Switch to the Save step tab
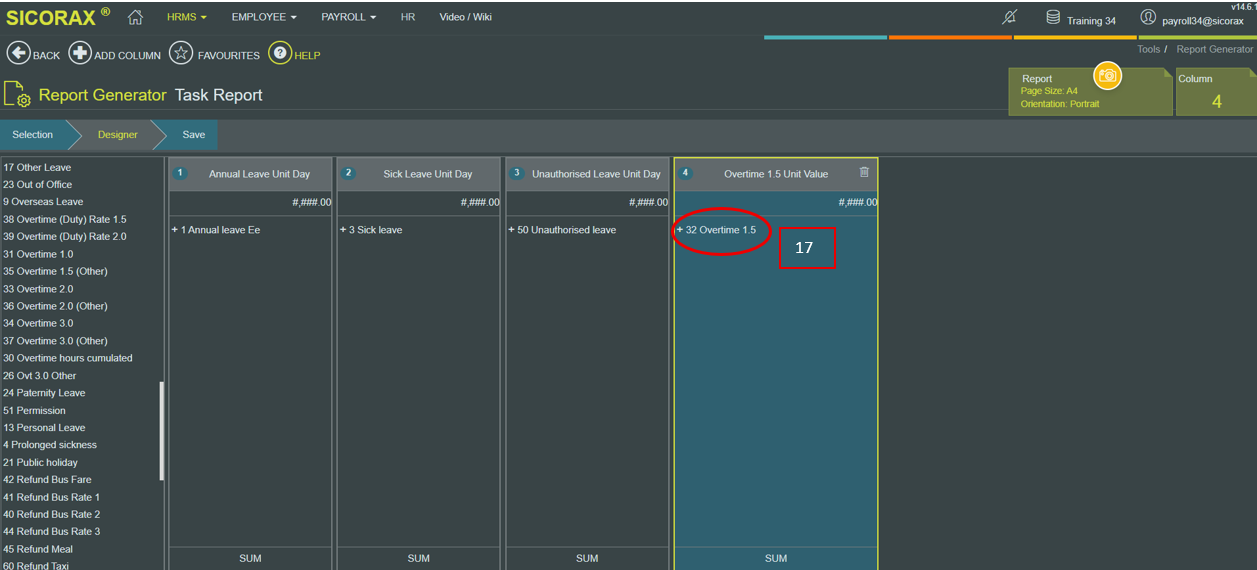 (x=194, y=135)
